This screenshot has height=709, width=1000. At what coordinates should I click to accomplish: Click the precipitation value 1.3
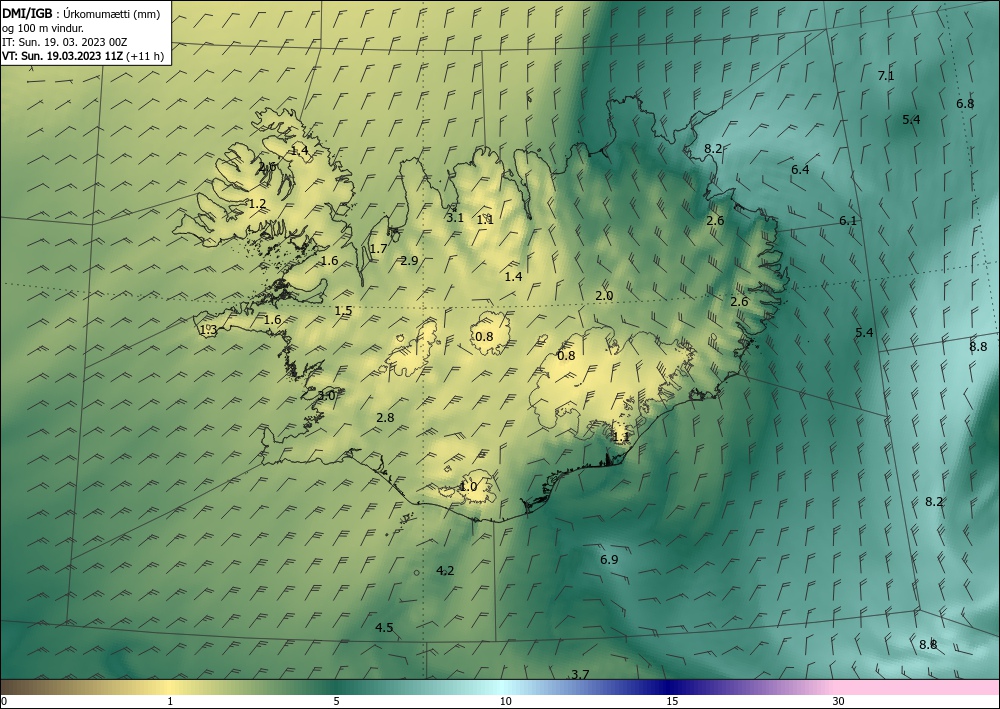[209, 330]
